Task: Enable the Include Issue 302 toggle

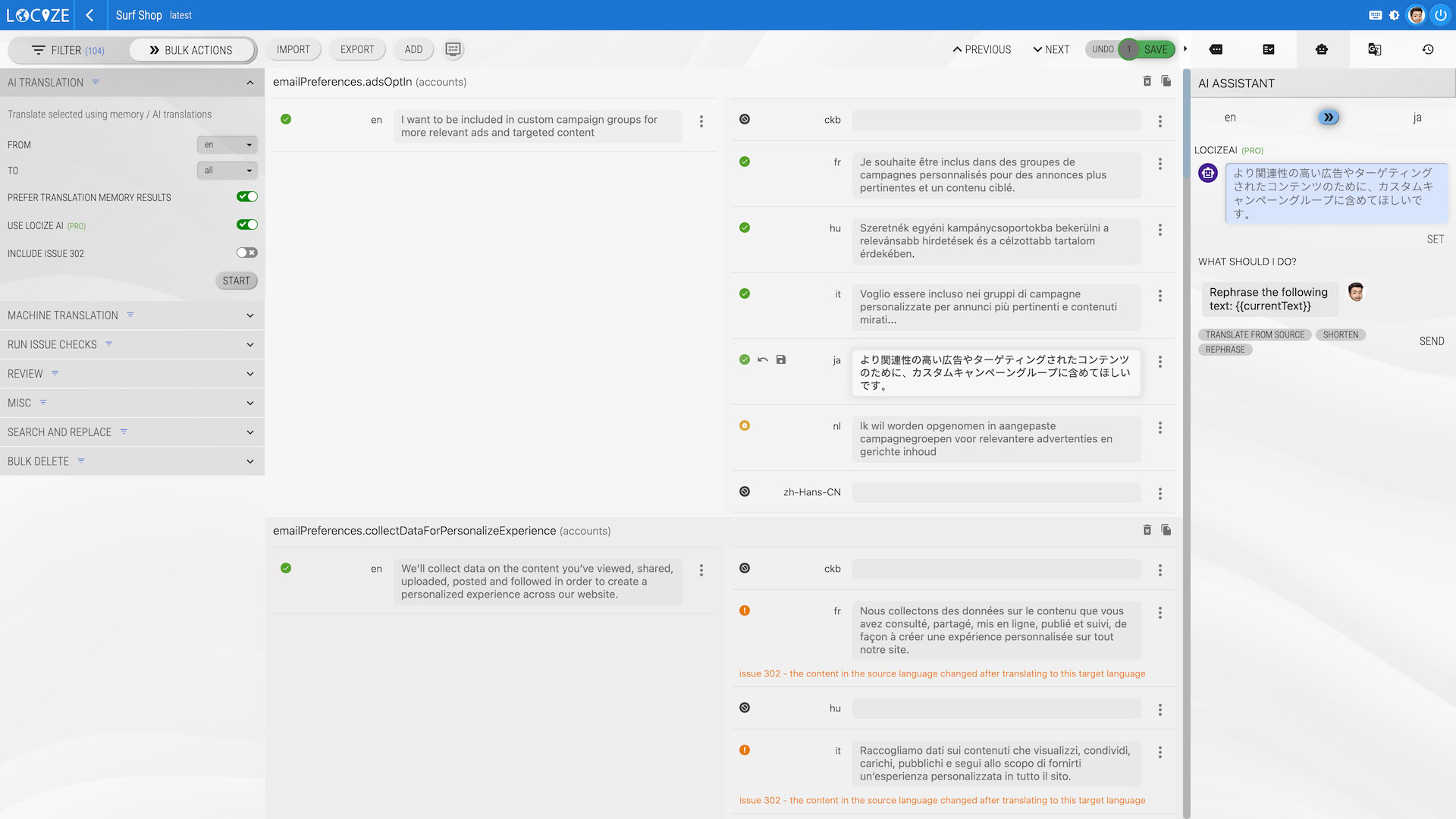Action: click(247, 253)
